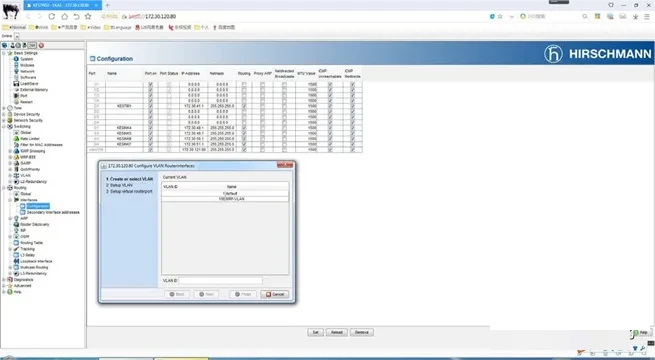
Task: Click the red stop icon above tree
Action: tap(41, 45)
